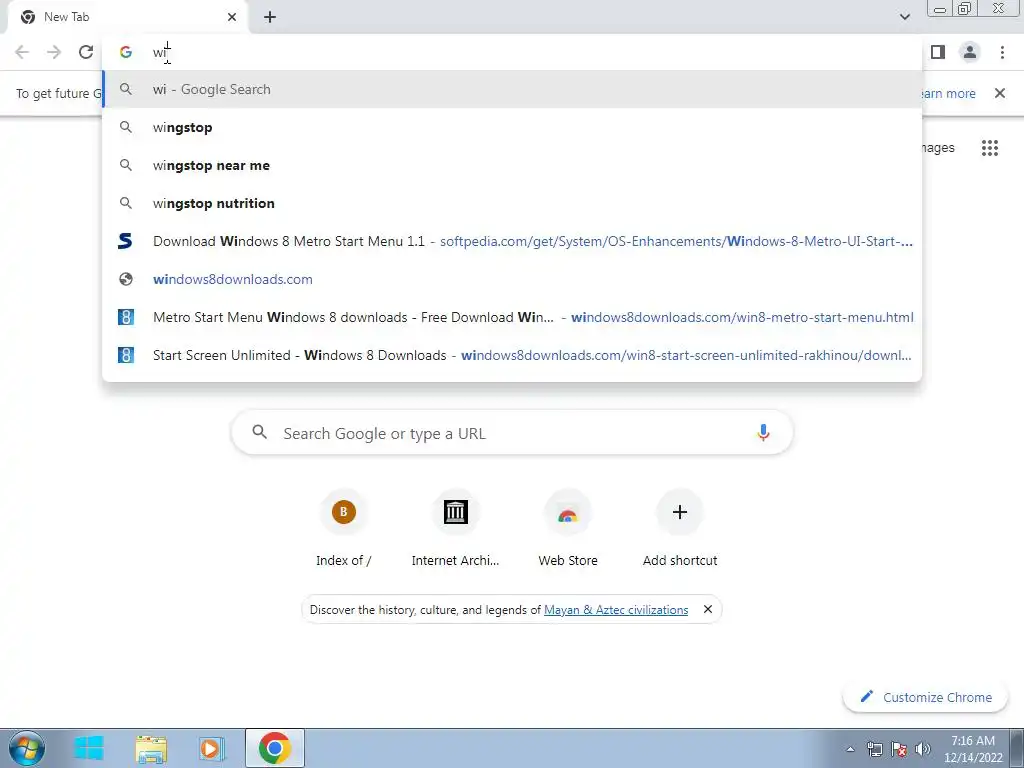1024x768 pixels.
Task: Open the Internet Archive shortcut
Action: [x=455, y=530]
